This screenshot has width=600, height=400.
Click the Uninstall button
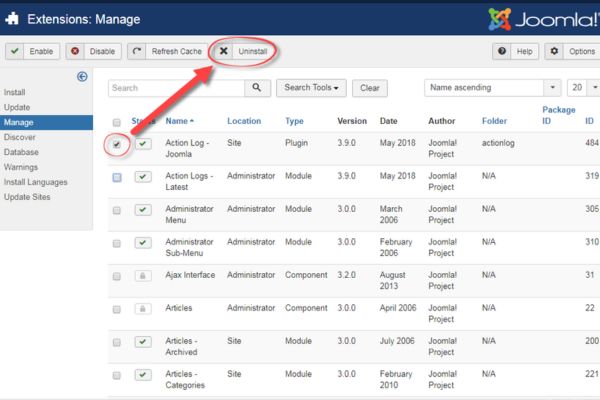coord(243,51)
